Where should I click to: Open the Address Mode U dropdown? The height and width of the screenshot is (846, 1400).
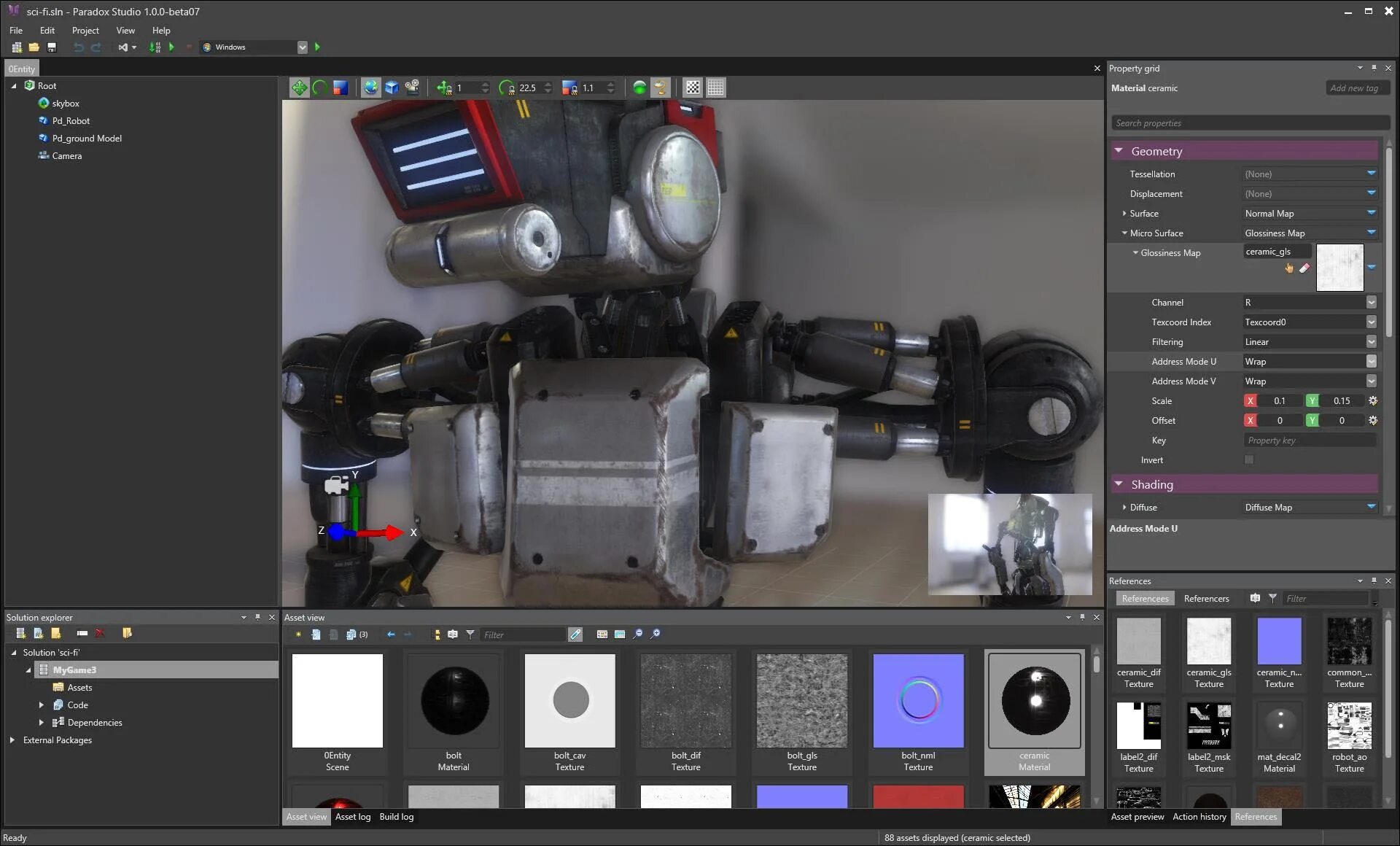pos(1371,362)
